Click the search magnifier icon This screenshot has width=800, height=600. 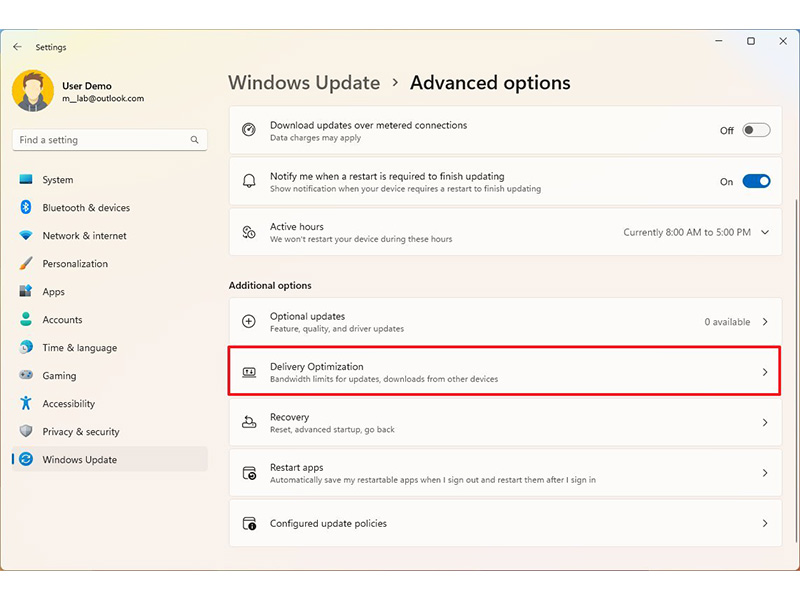coord(194,140)
